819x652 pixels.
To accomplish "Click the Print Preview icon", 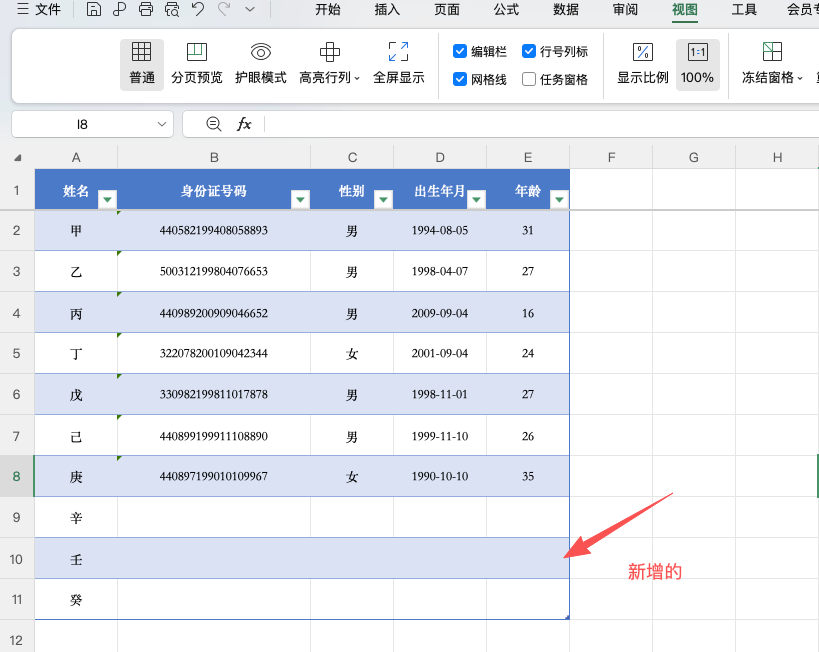I will click(172, 9).
